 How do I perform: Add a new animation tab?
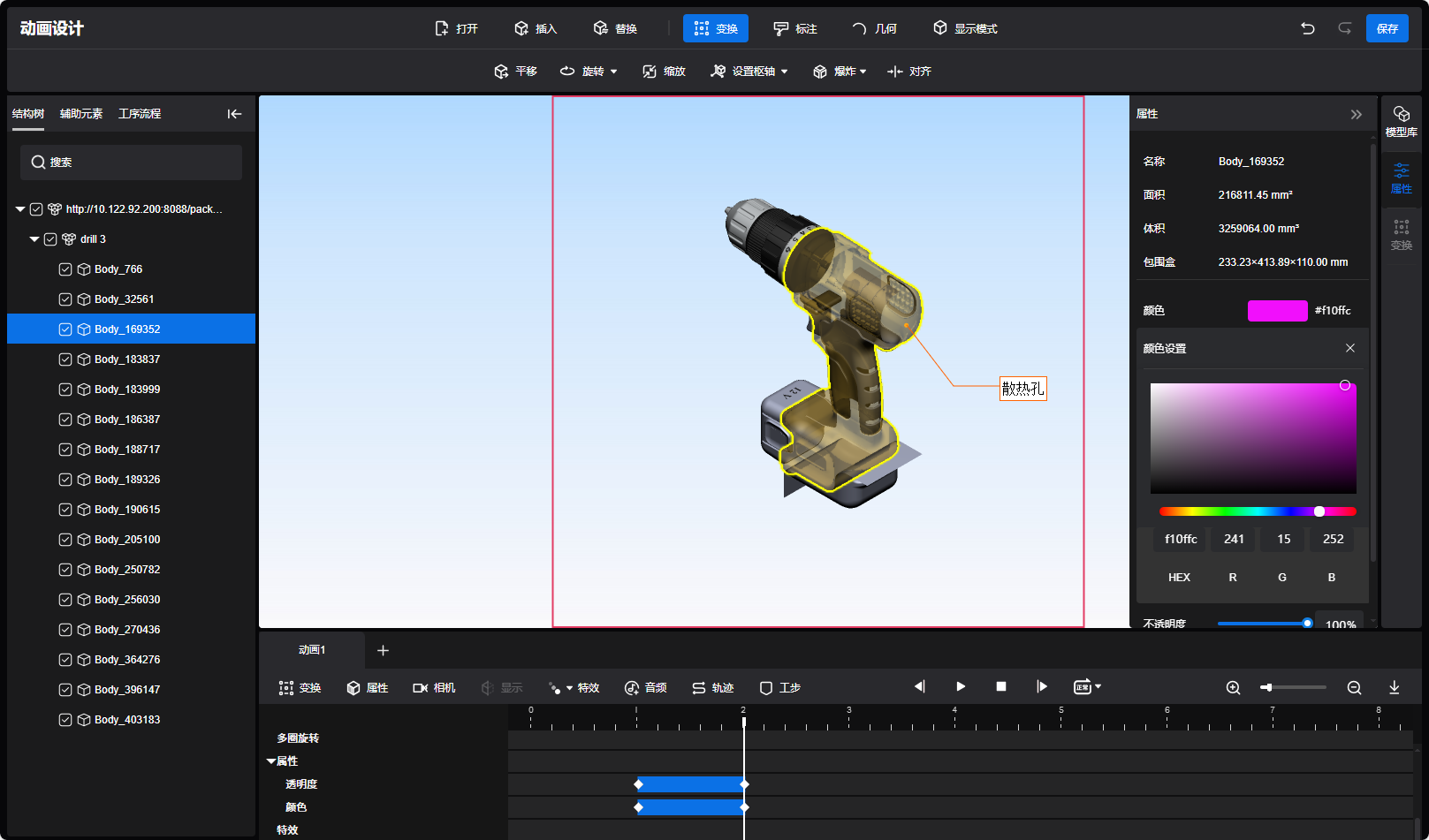tap(383, 650)
